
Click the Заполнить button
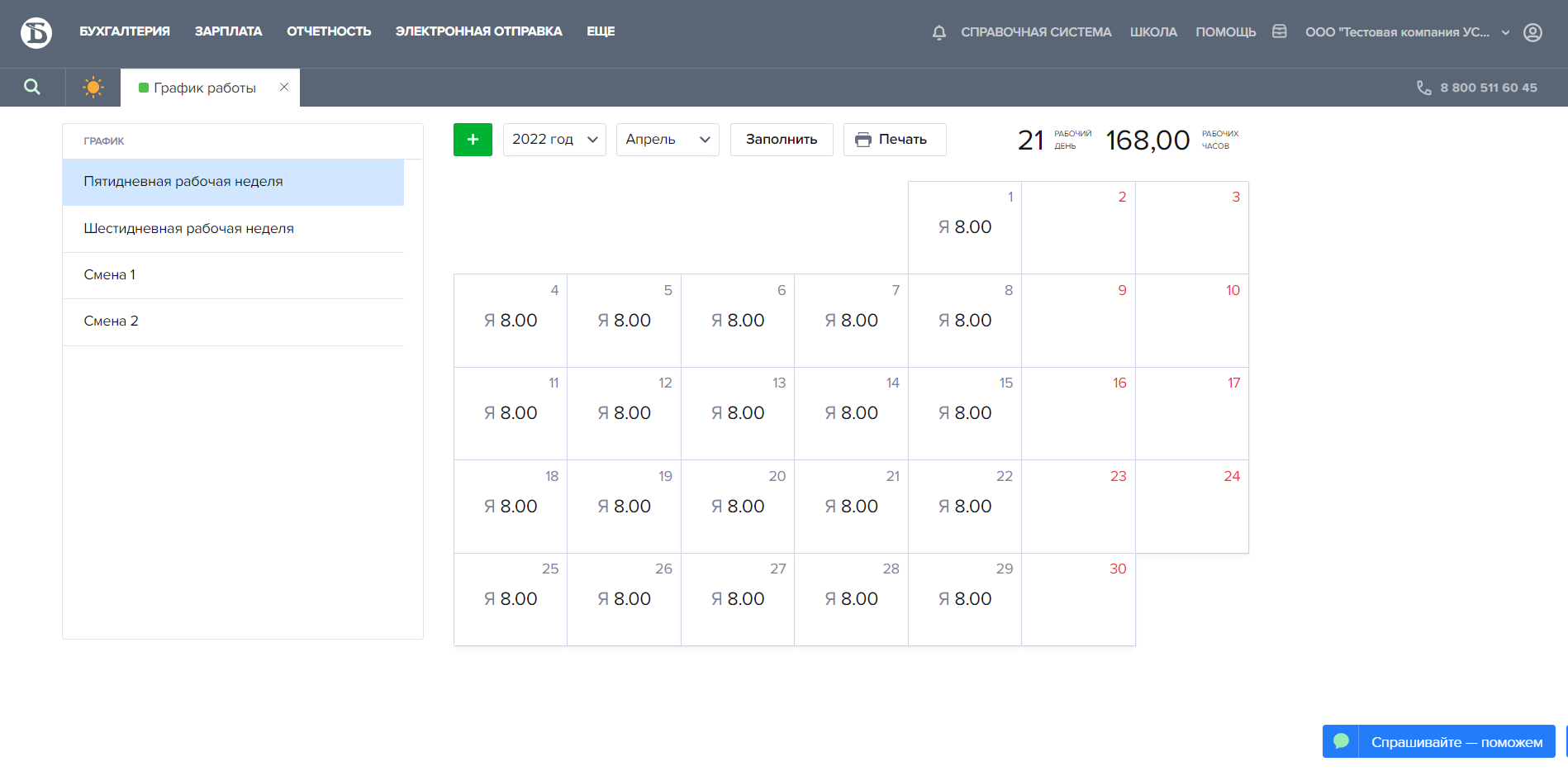(782, 140)
